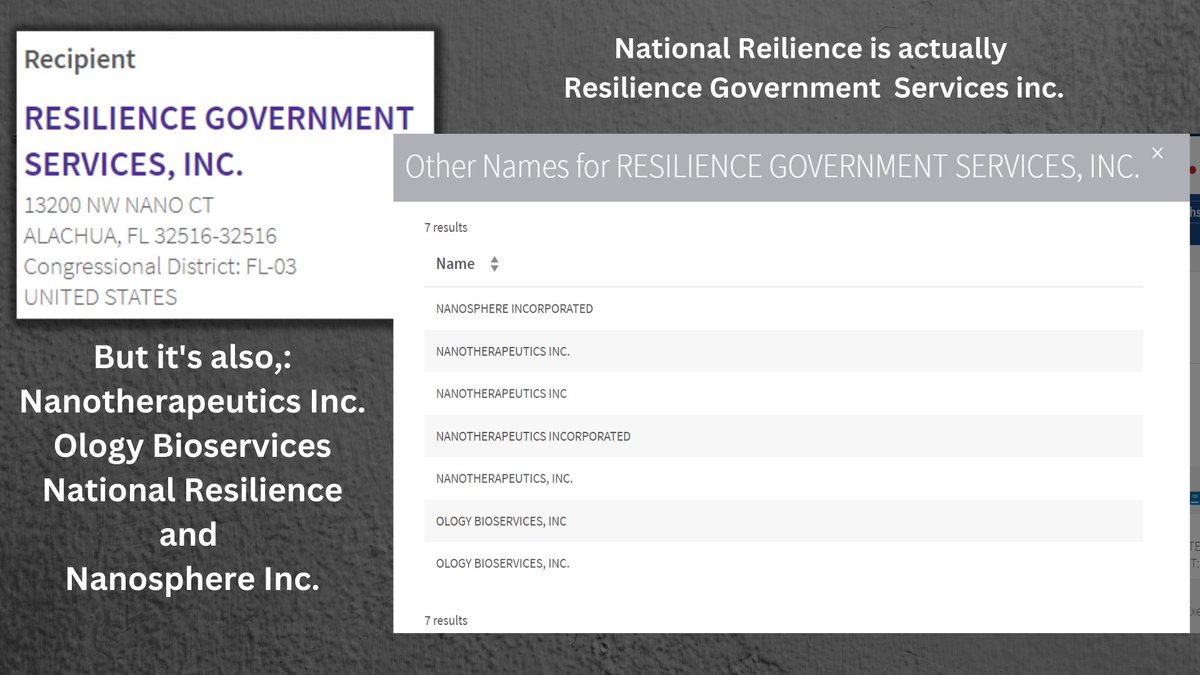Select the NANOSPHERE INCORPORATED row
This screenshot has height=675, width=1200.
point(514,309)
